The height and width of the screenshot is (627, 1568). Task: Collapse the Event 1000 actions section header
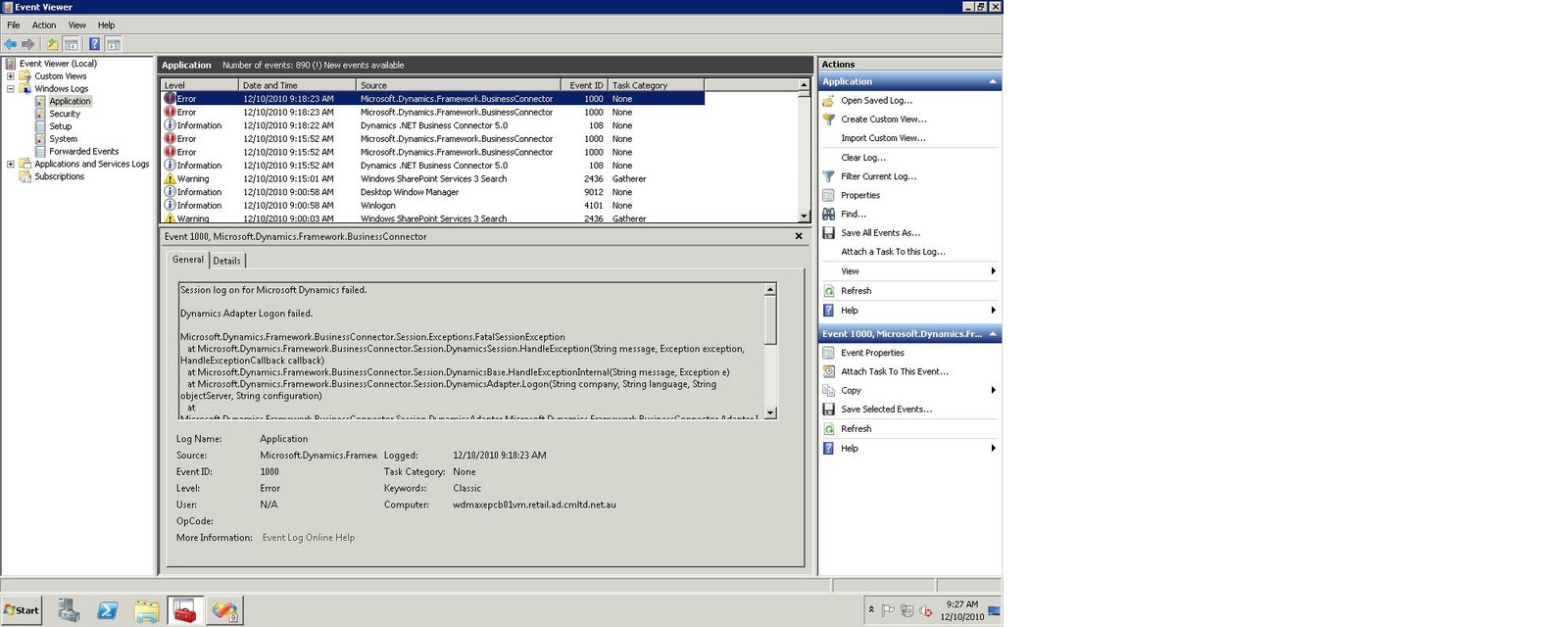click(x=993, y=334)
